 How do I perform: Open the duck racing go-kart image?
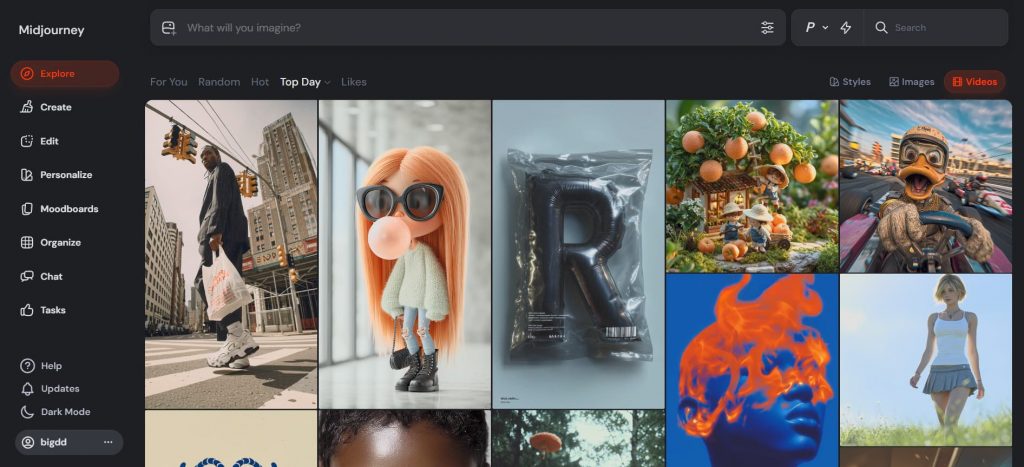926,186
